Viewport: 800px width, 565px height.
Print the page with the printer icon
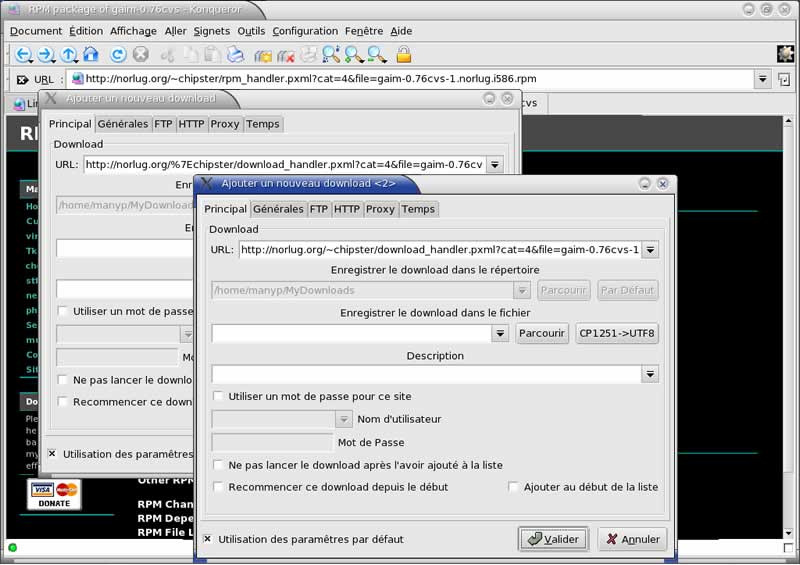(235, 54)
